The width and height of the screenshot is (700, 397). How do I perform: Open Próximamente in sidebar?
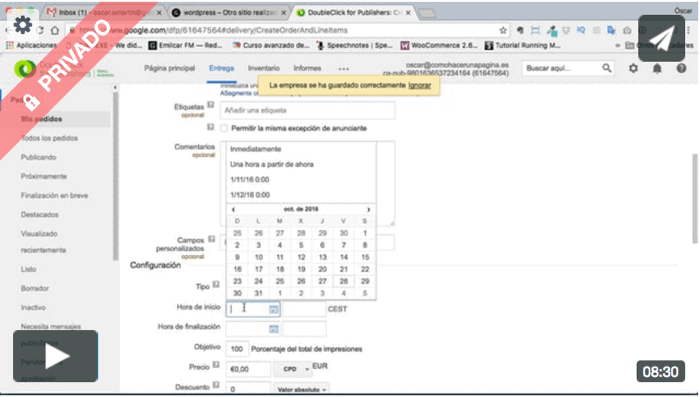(x=44, y=176)
